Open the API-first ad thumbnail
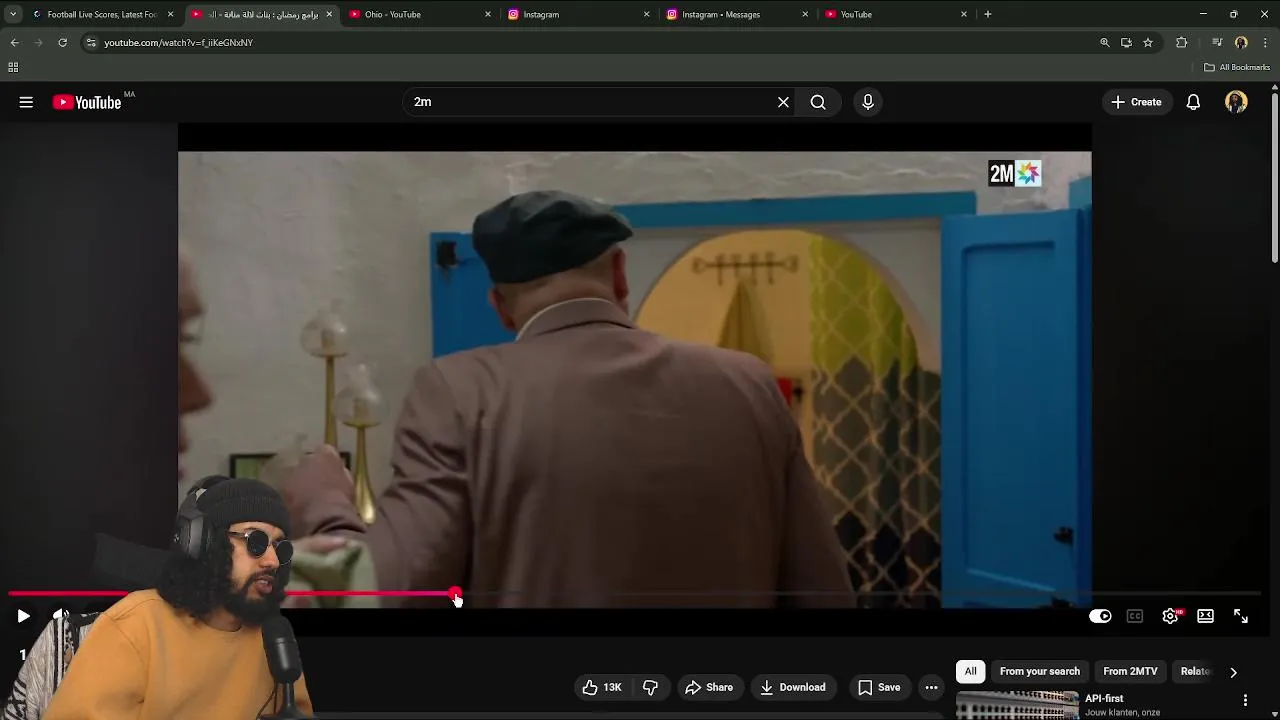The width and height of the screenshot is (1280, 720). 1017,705
